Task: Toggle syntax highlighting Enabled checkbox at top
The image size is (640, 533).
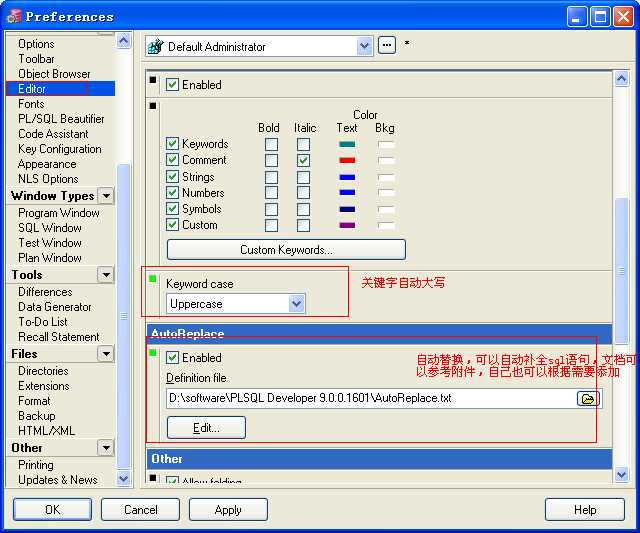Action: click(172, 85)
